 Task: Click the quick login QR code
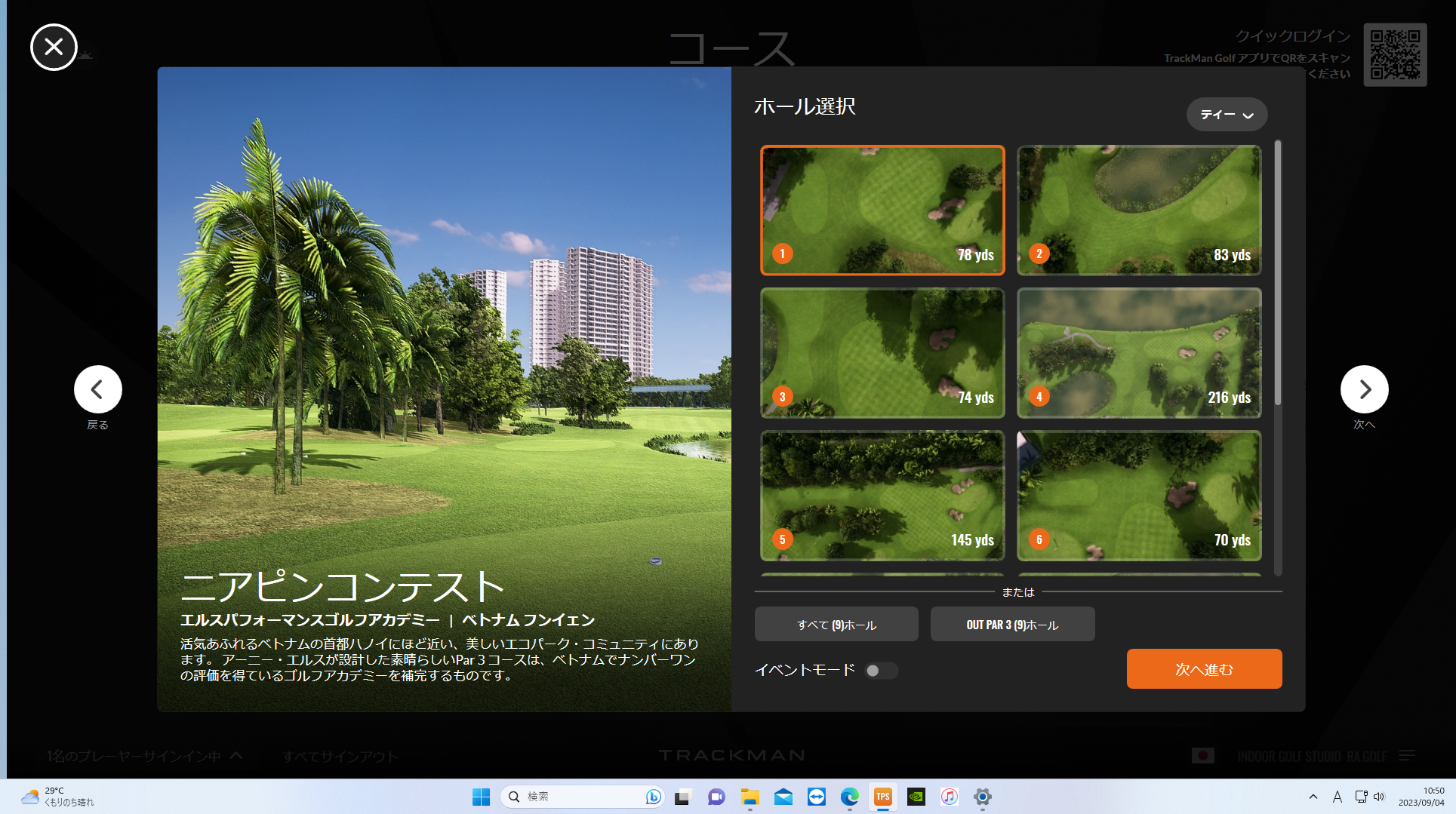point(1395,54)
